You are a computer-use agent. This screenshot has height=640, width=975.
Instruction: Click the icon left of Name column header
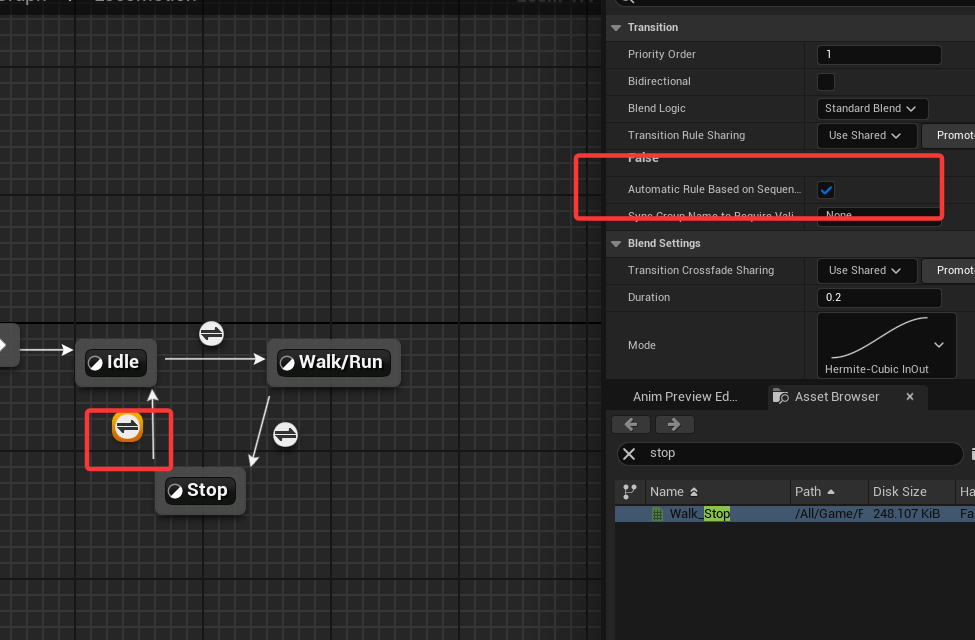[x=629, y=491]
